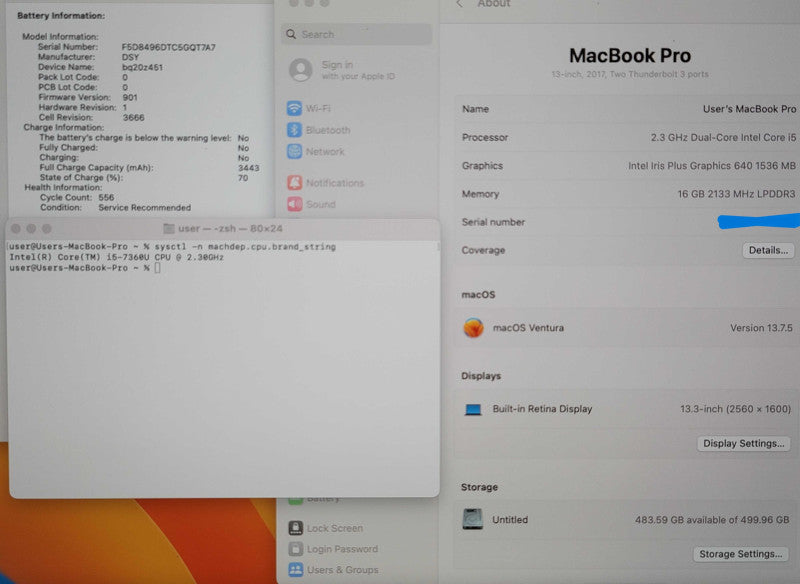The height and width of the screenshot is (584, 800).
Task: Go back using the About back chevron
Action: point(460,4)
